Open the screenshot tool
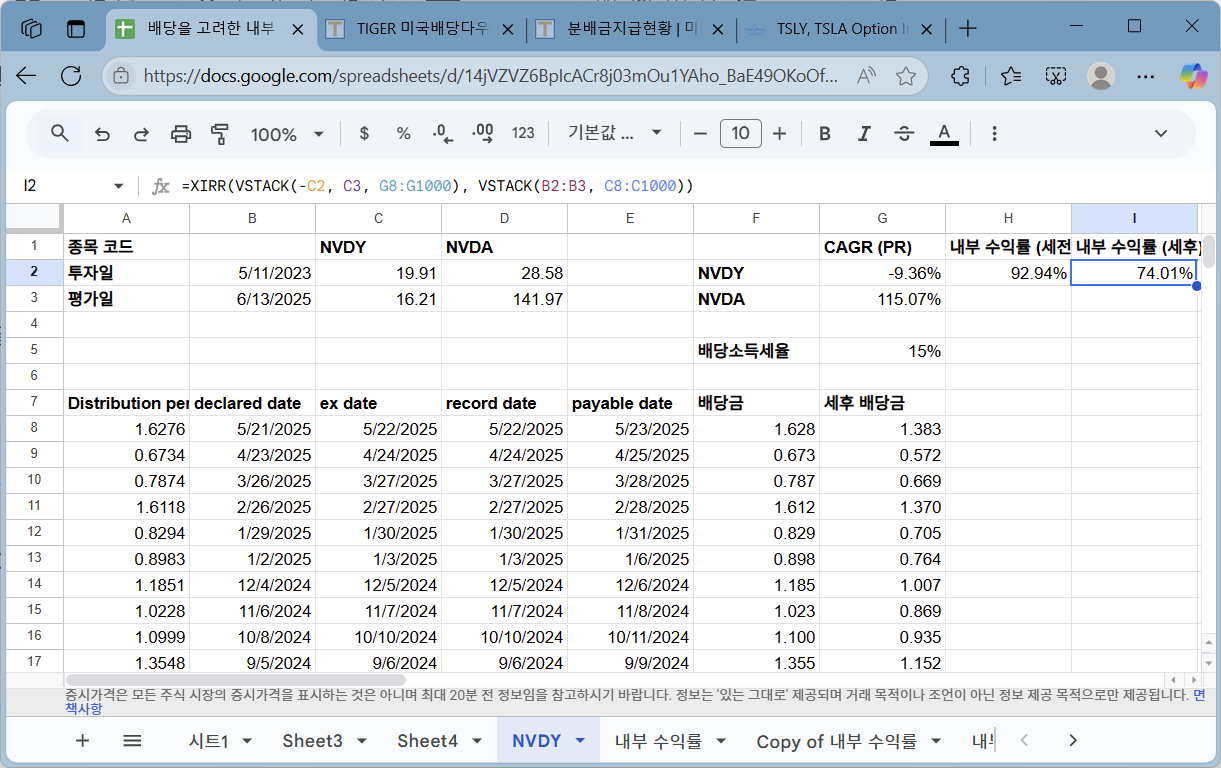The height and width of the screenshot is (768, 1221). pyautogui.click(x=1056, y=76)
